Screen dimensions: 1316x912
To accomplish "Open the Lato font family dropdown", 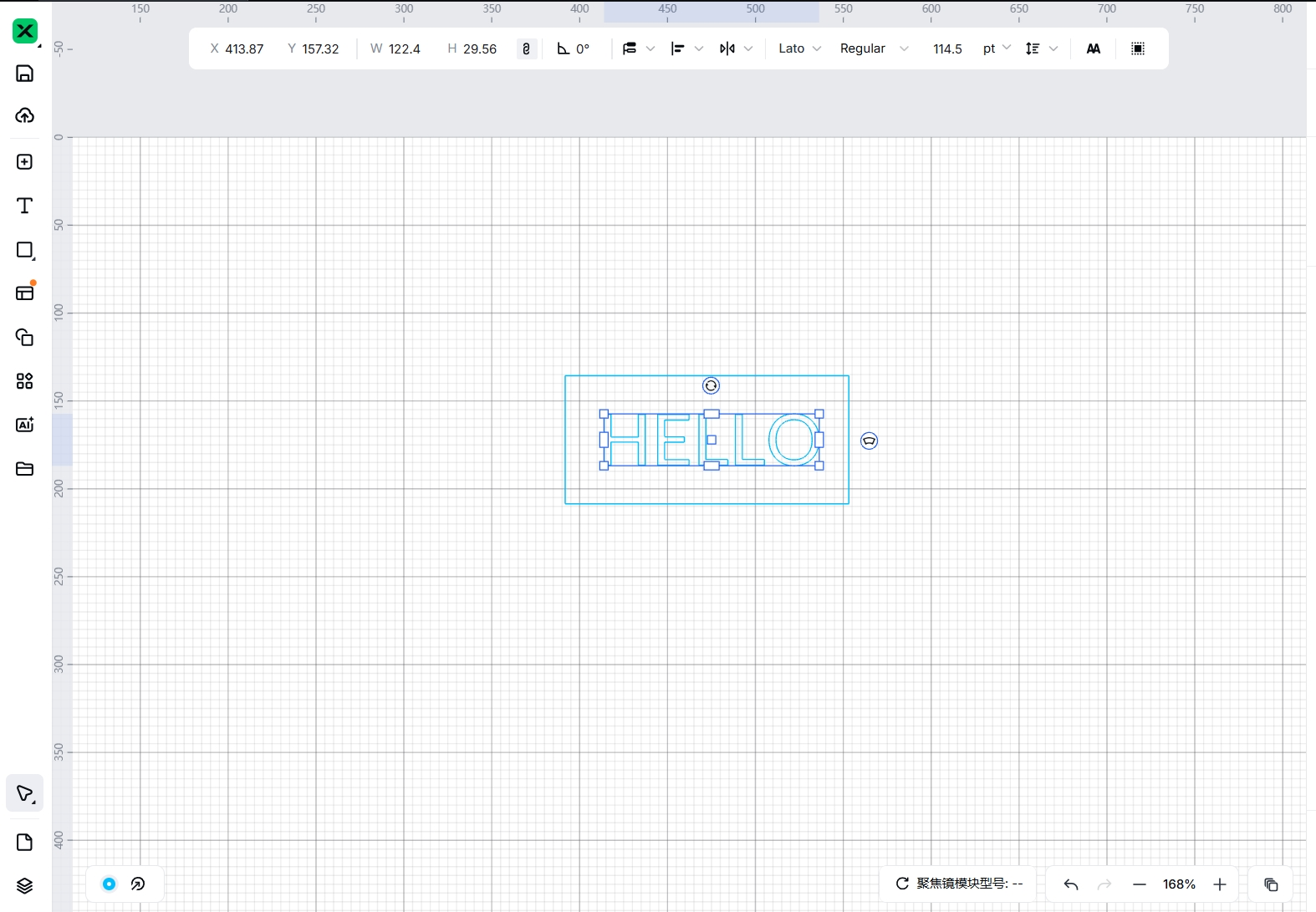I will pyautogui.click(x=799, y=48).
